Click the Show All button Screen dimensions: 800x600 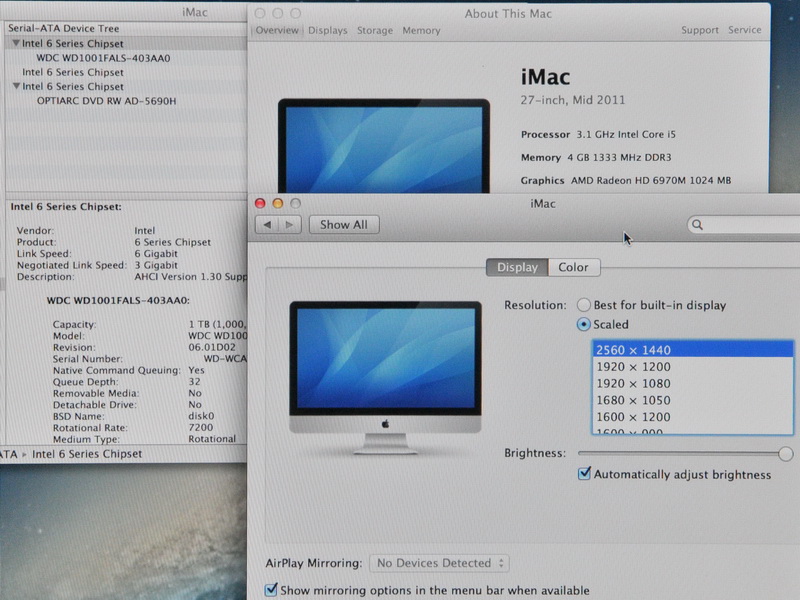click(x=344, y=224)
